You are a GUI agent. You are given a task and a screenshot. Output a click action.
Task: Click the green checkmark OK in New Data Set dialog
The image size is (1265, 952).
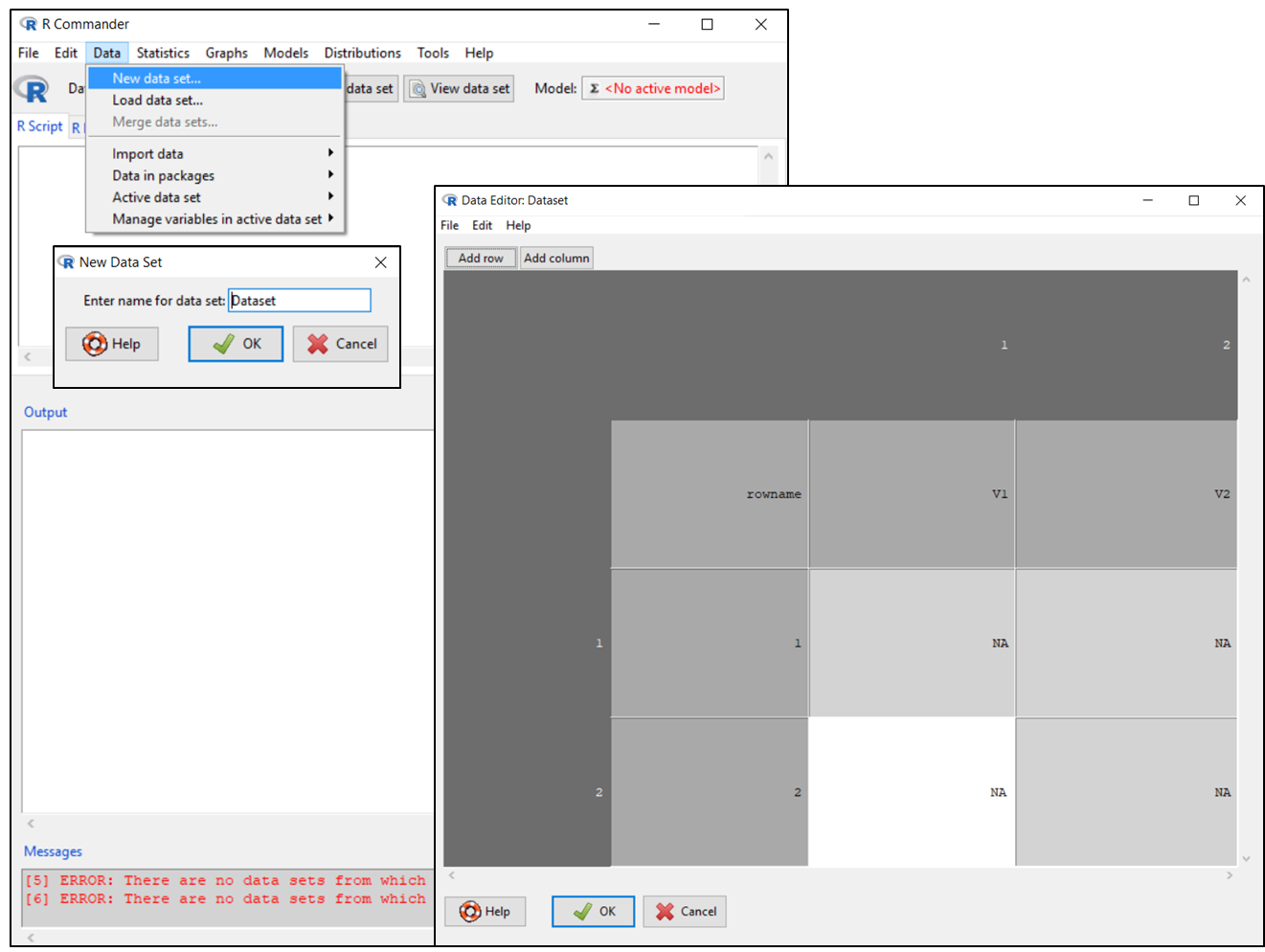[x=223, y=344]
